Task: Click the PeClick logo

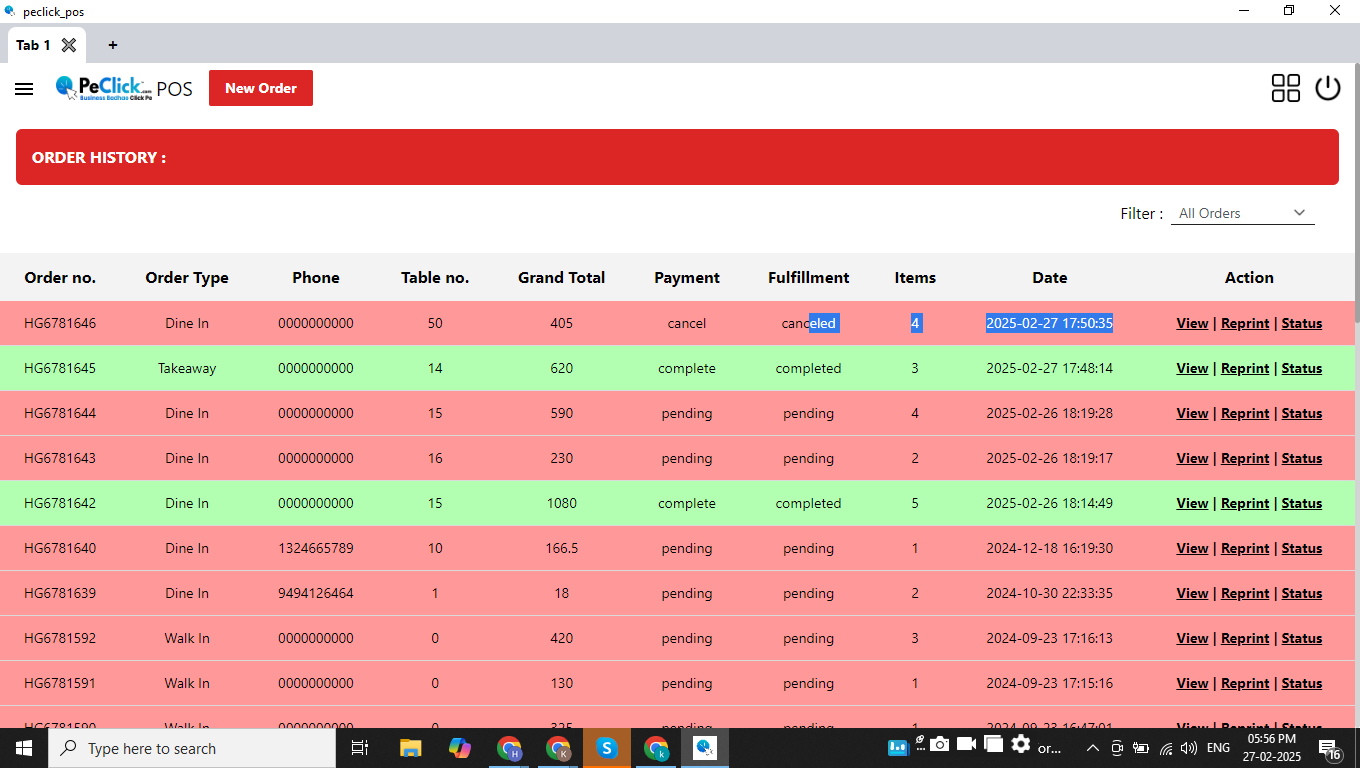Action: pyautogui.click(x=104, y=88)
